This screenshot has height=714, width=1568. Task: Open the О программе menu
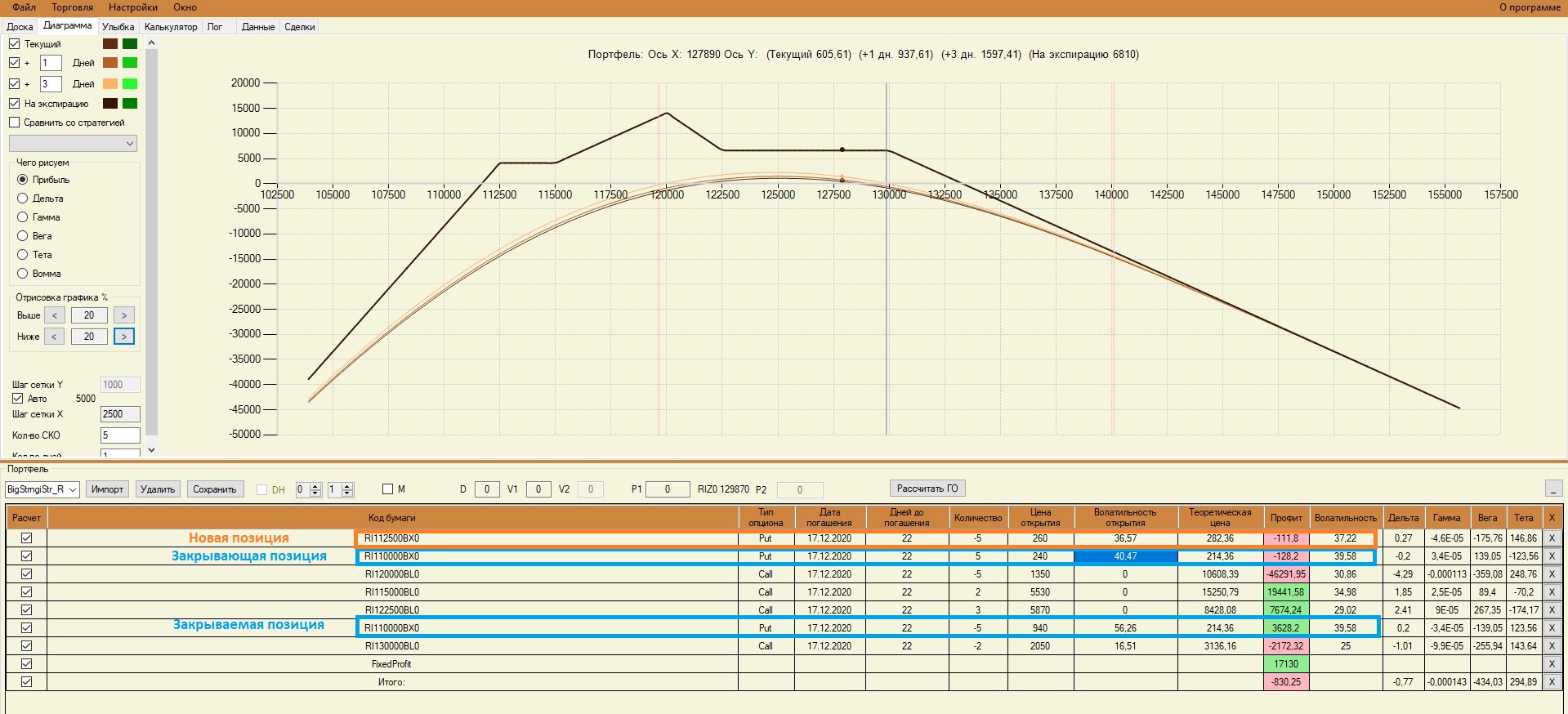pos(1530,7)
